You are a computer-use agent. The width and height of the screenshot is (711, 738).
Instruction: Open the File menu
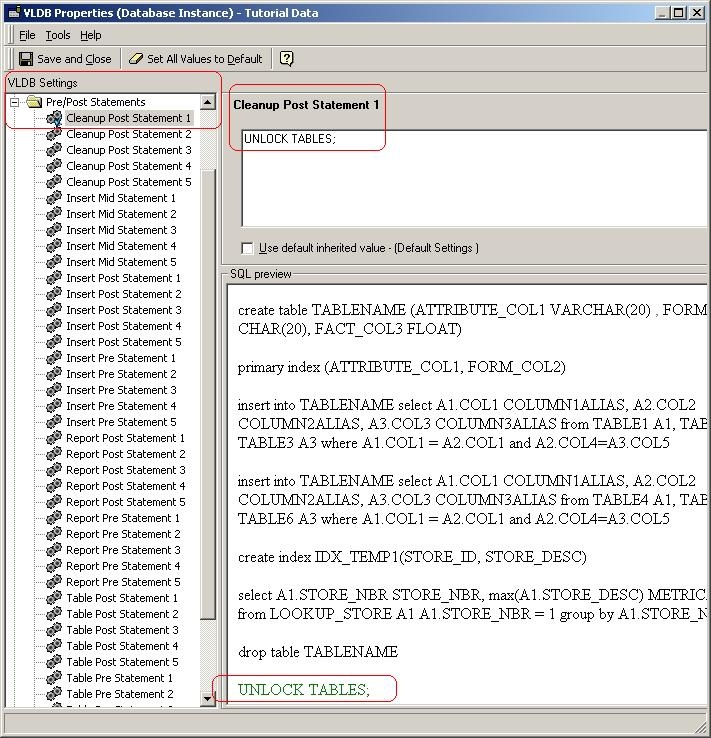(x=27, y=35)
